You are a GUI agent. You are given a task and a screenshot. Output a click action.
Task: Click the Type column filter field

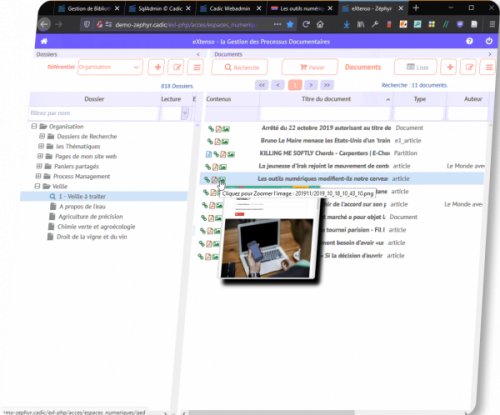419,113
